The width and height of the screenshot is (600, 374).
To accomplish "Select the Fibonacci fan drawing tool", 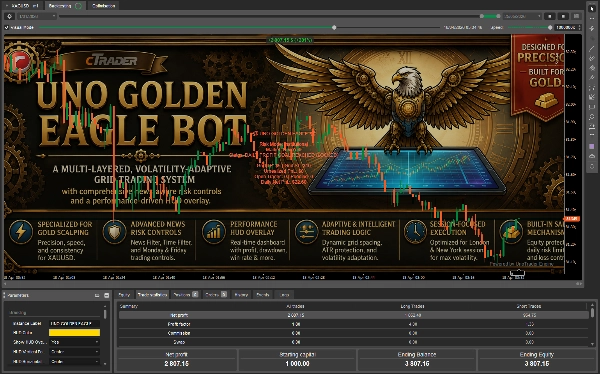I will [x=592, y=97].
